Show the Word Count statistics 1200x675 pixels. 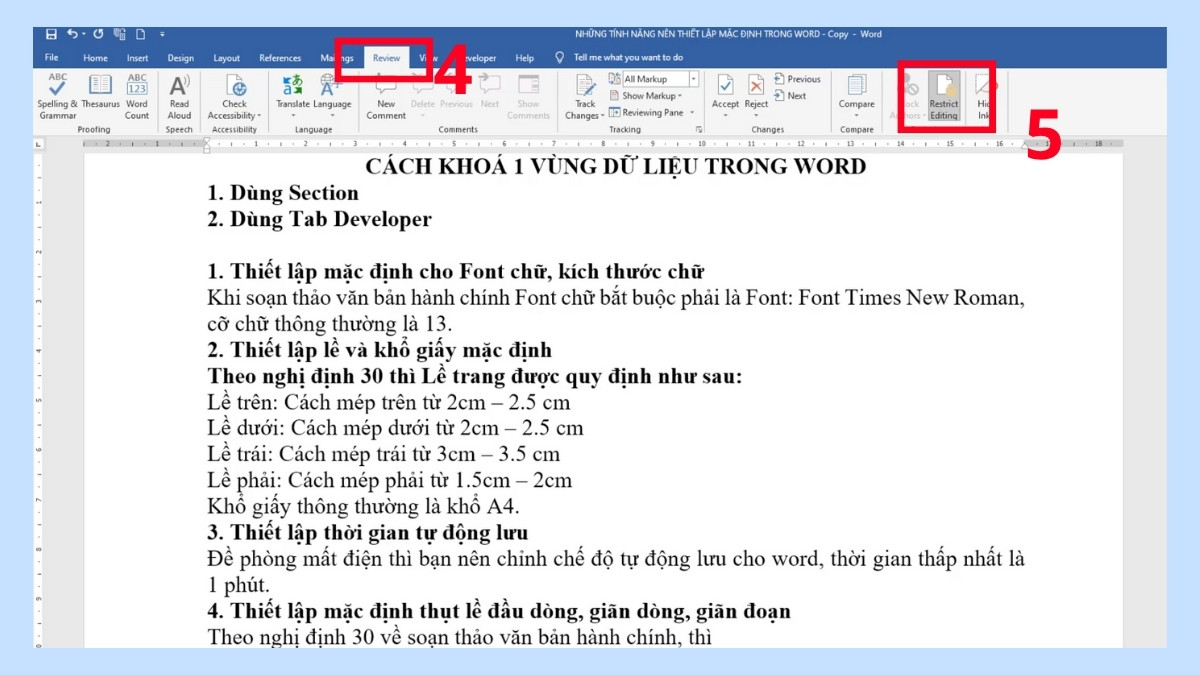click(136, 90)
